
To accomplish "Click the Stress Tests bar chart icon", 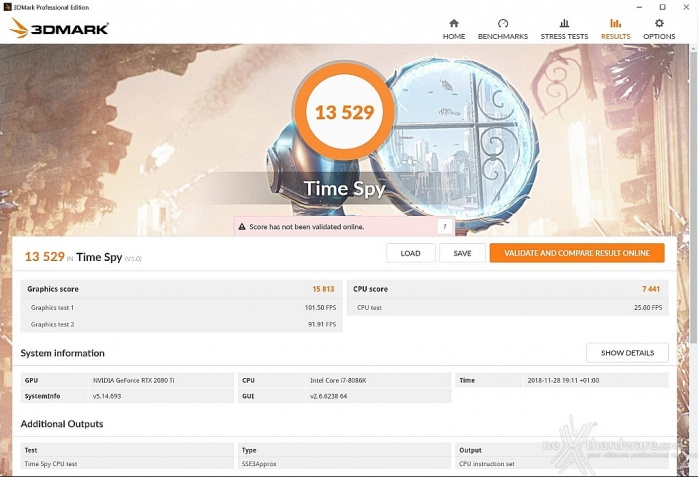I will tap(564, 23).
